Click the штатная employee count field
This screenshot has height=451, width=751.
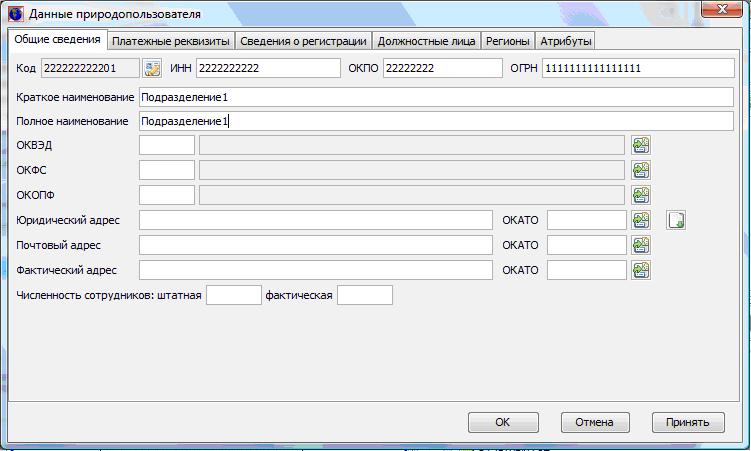click(x=233, y=295)
